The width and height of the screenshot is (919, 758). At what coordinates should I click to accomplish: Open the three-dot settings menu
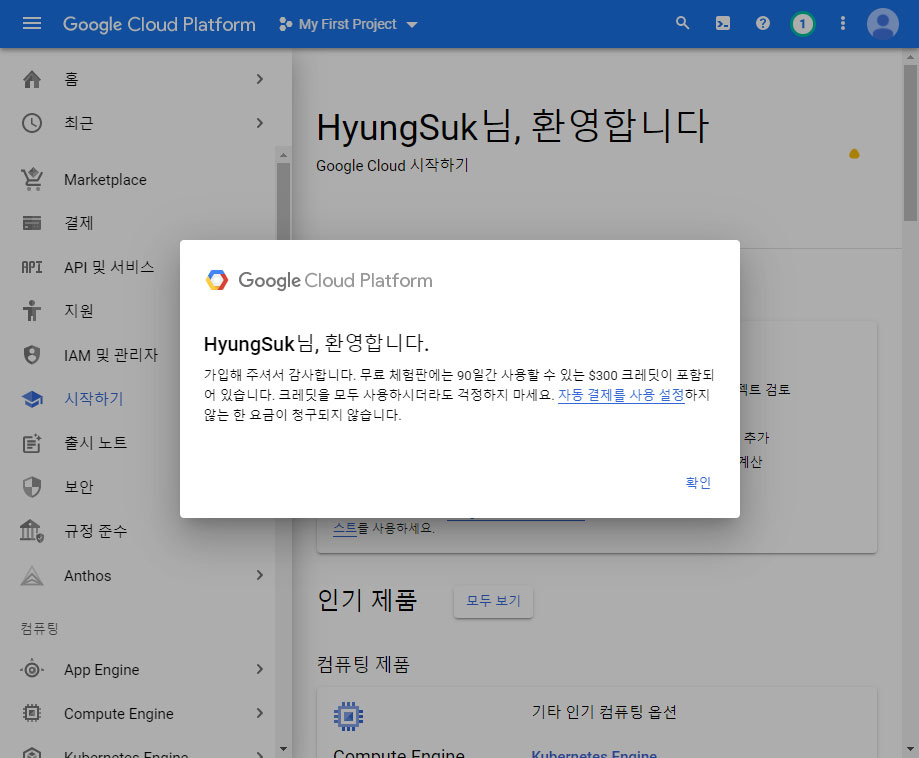(843, 23)
